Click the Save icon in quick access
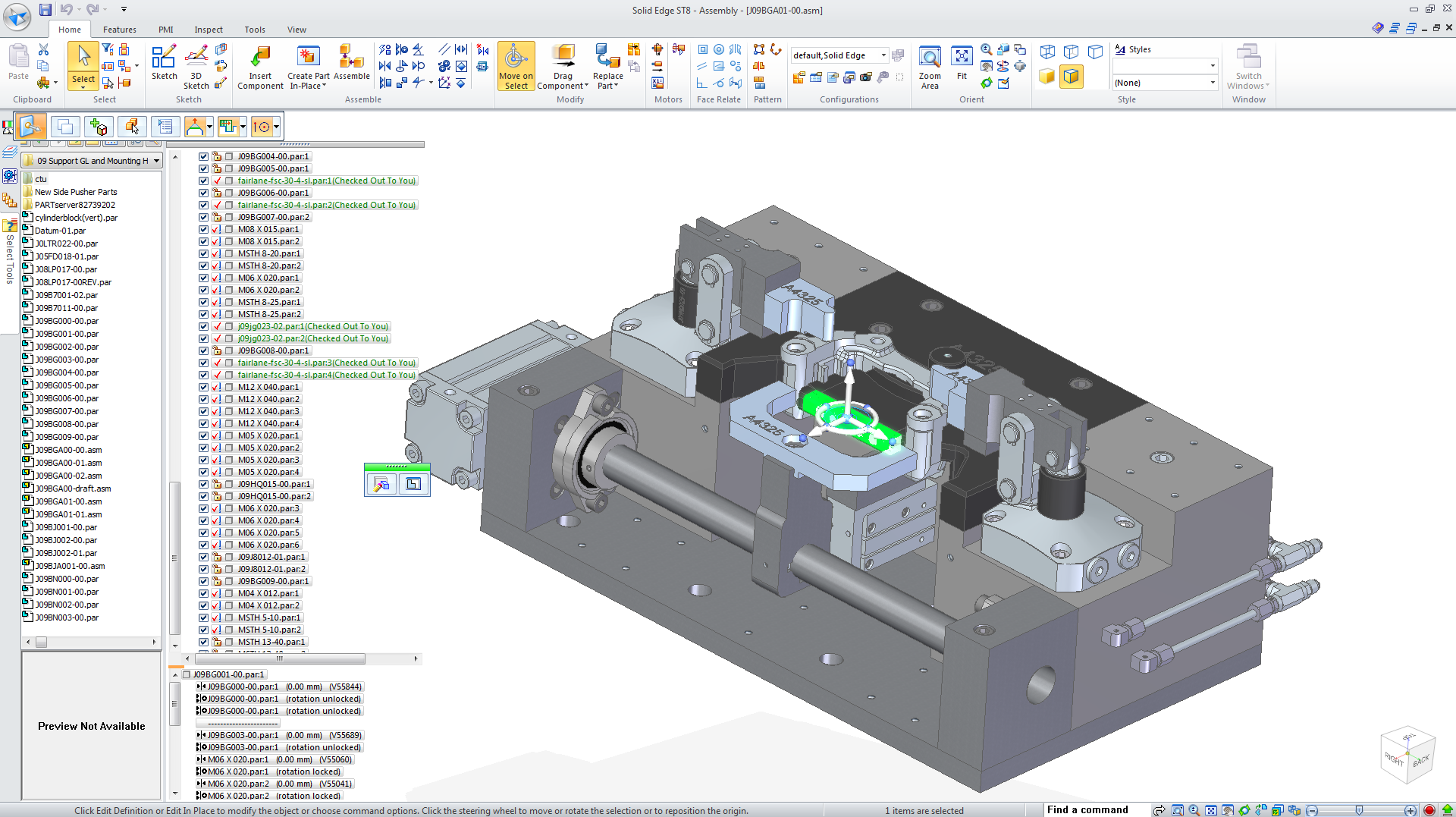This screenshot has height=817, width=1456. pyautogui.click(x=45, y=10)
